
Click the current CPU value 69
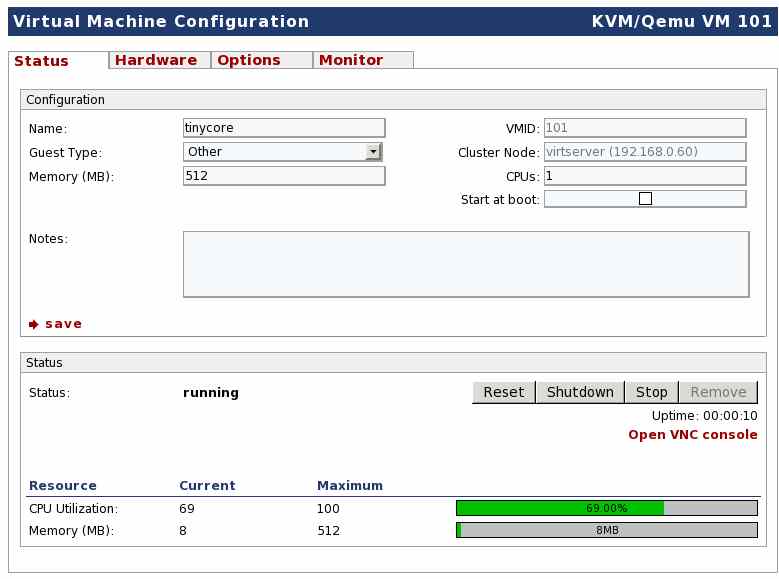[187, 509]
